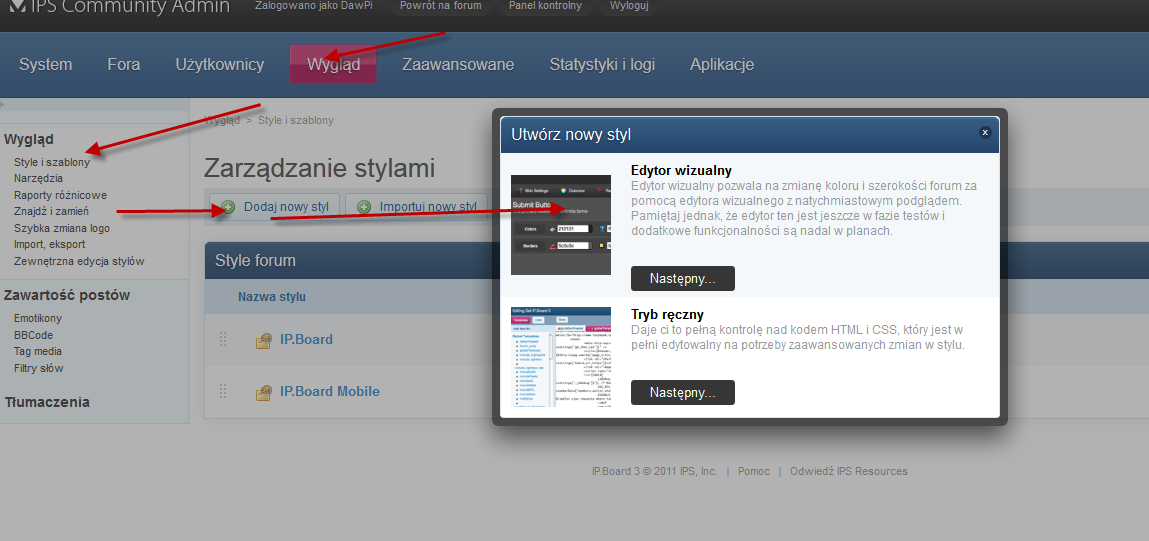This screenshot has width=1149, height=541.
Task: Click Zalogowano jako DawPi link
Action: click(314, 6)
